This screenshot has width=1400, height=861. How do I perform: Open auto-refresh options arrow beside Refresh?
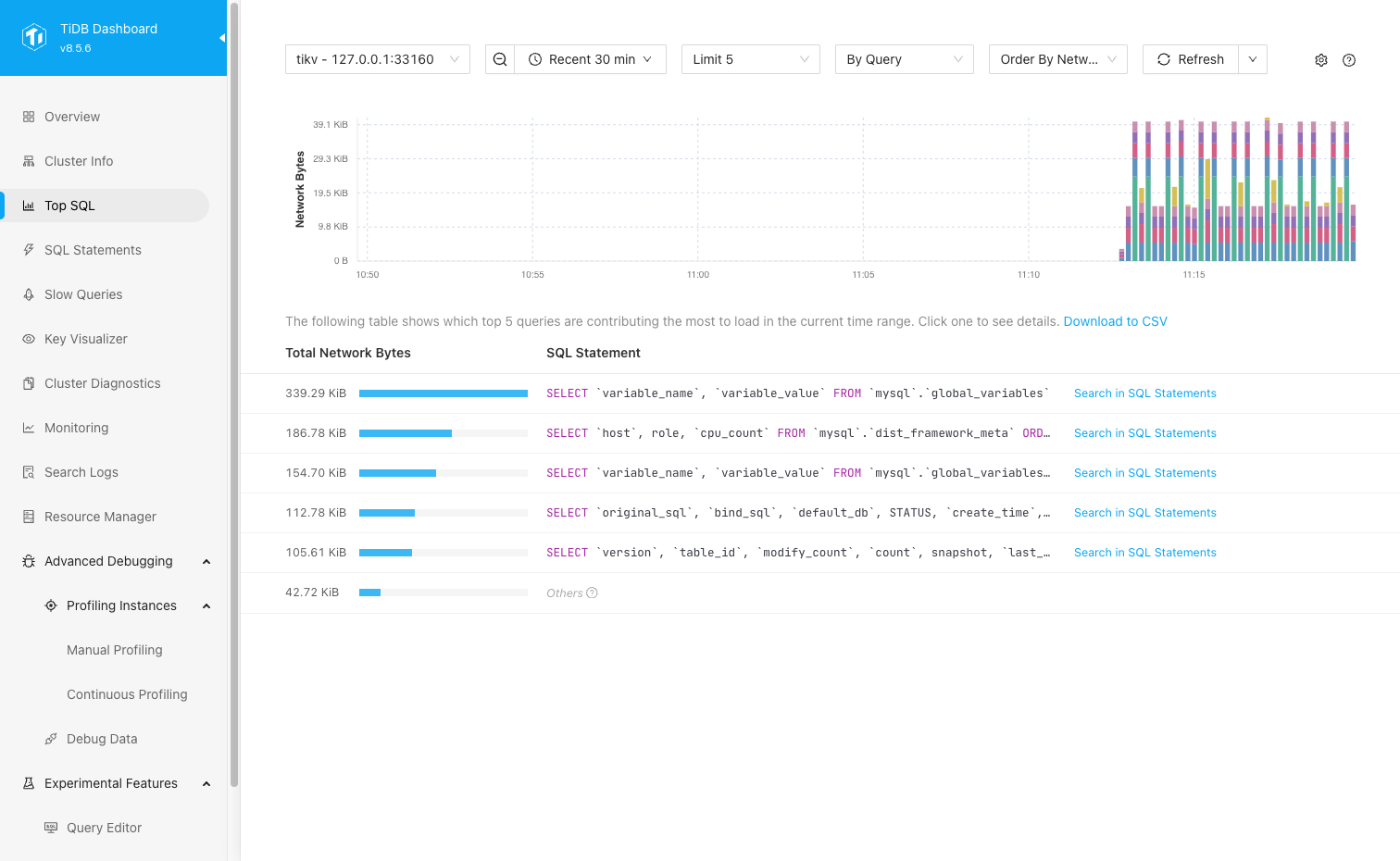tap(1253, 59)
